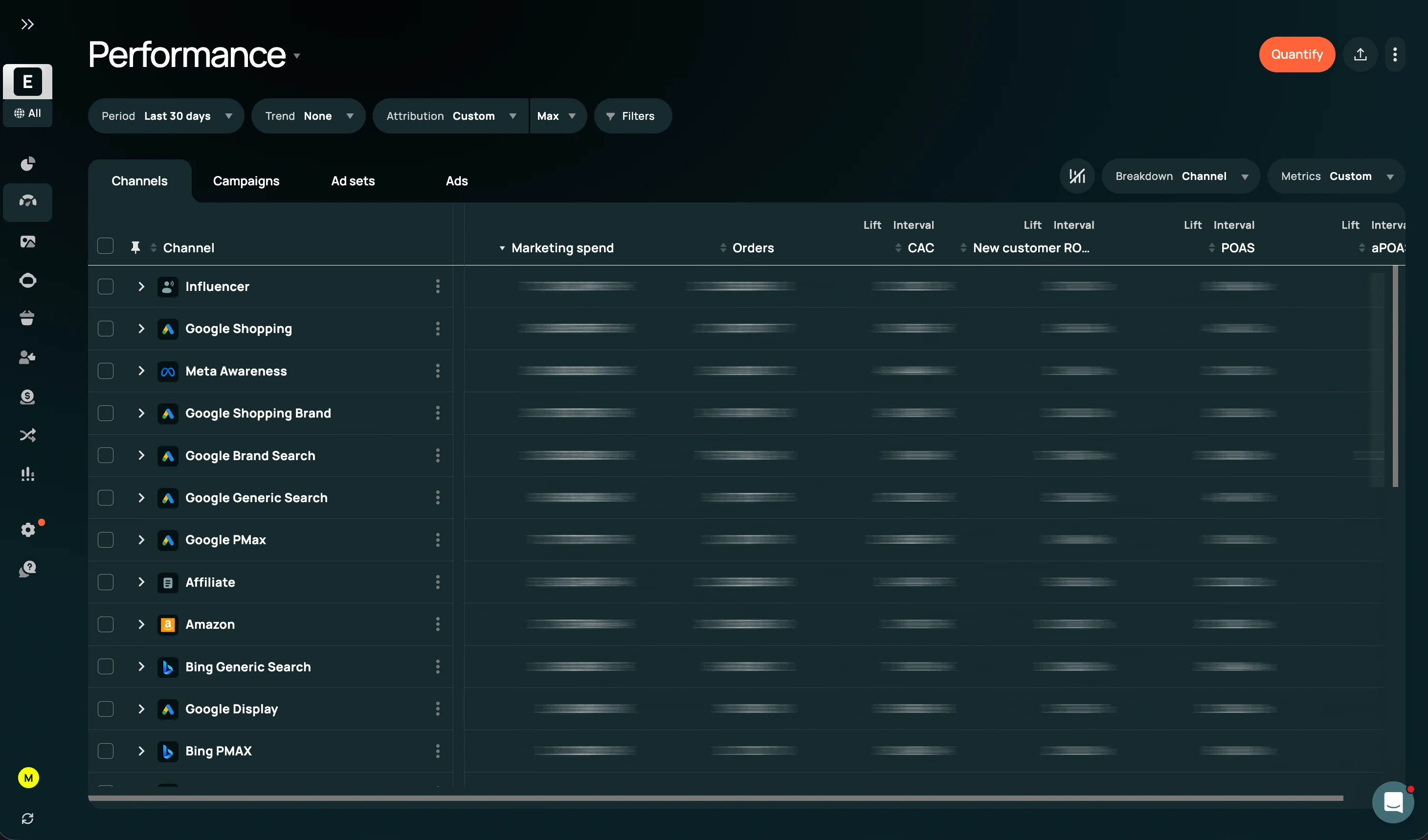Open the shuffle arrows sidebar icon
1428x840 pixels.
tap(28, 435)
